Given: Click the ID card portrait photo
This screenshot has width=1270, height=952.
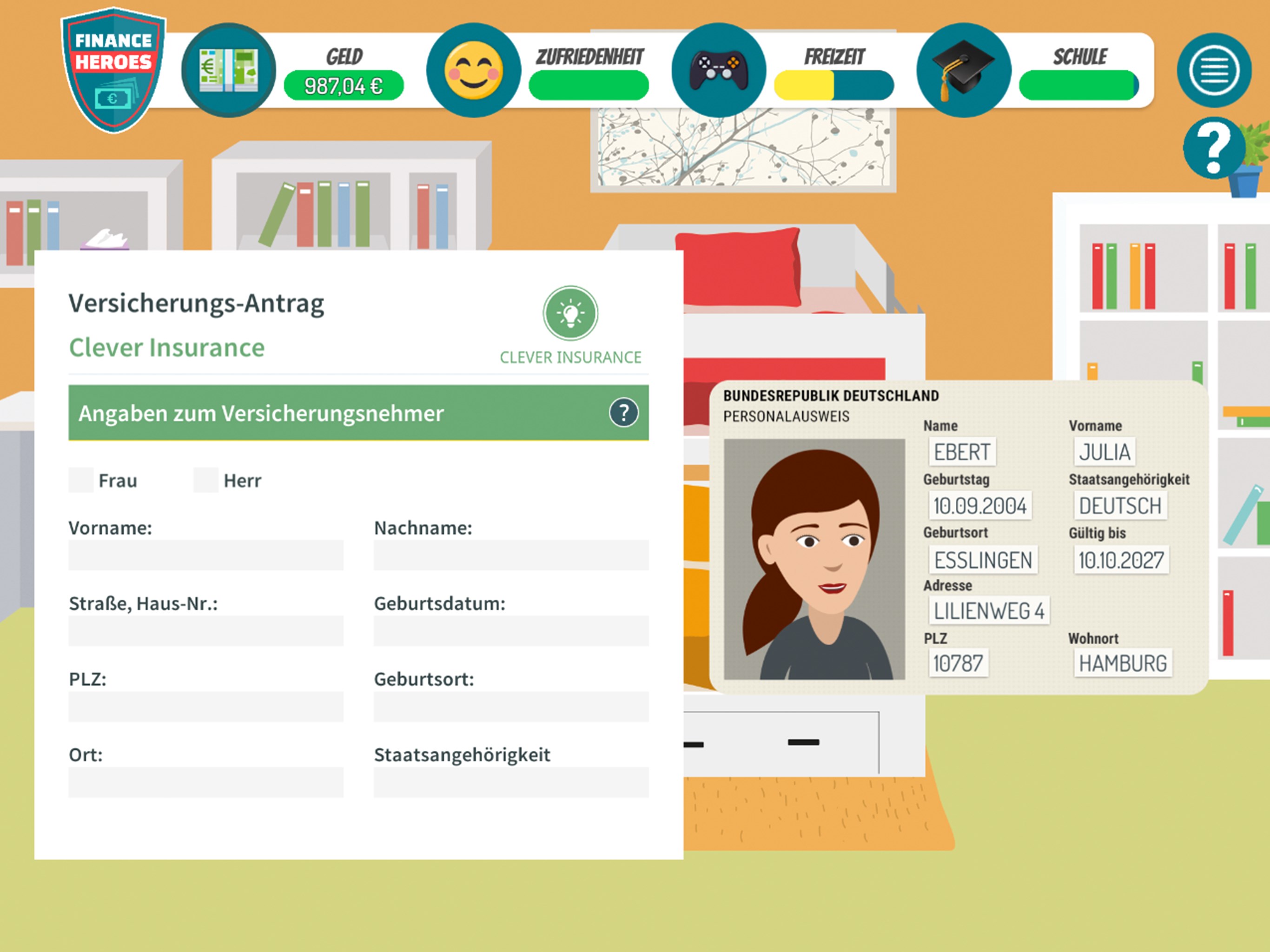Looking at the screenshot, I should [814, 559].
